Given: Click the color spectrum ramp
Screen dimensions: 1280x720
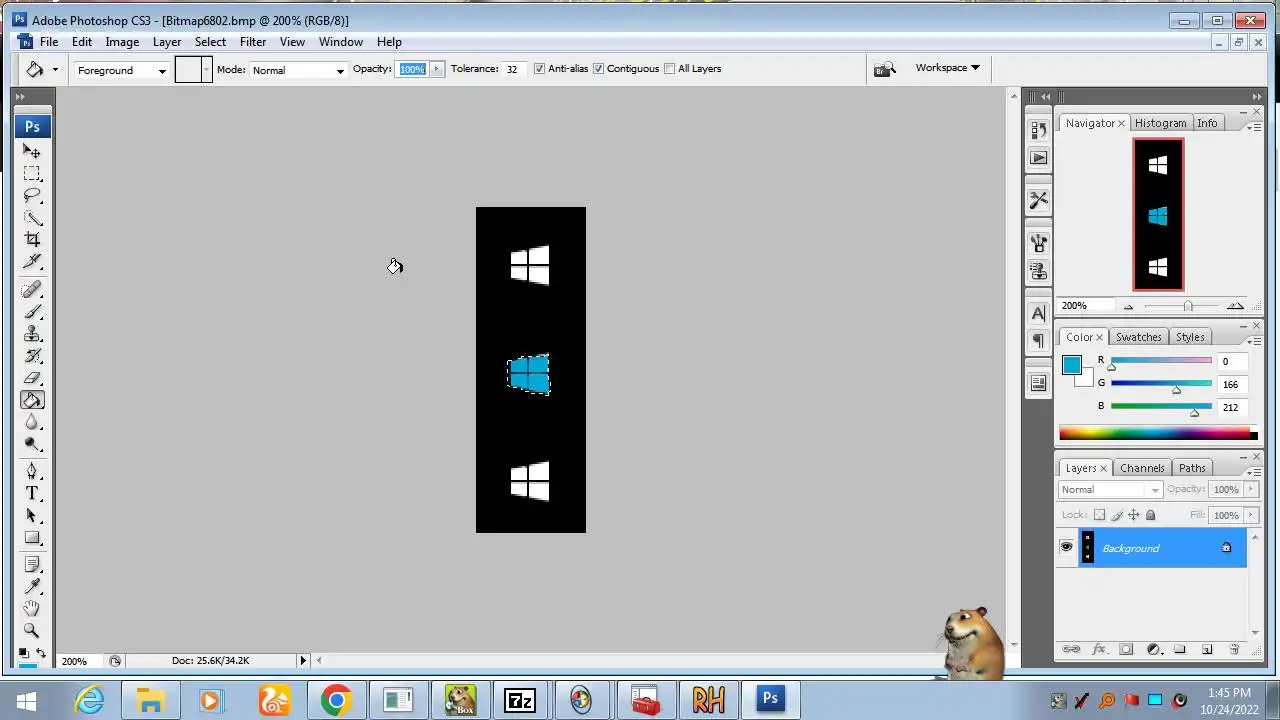Looking at the screenshot, I should (1158, 433).
